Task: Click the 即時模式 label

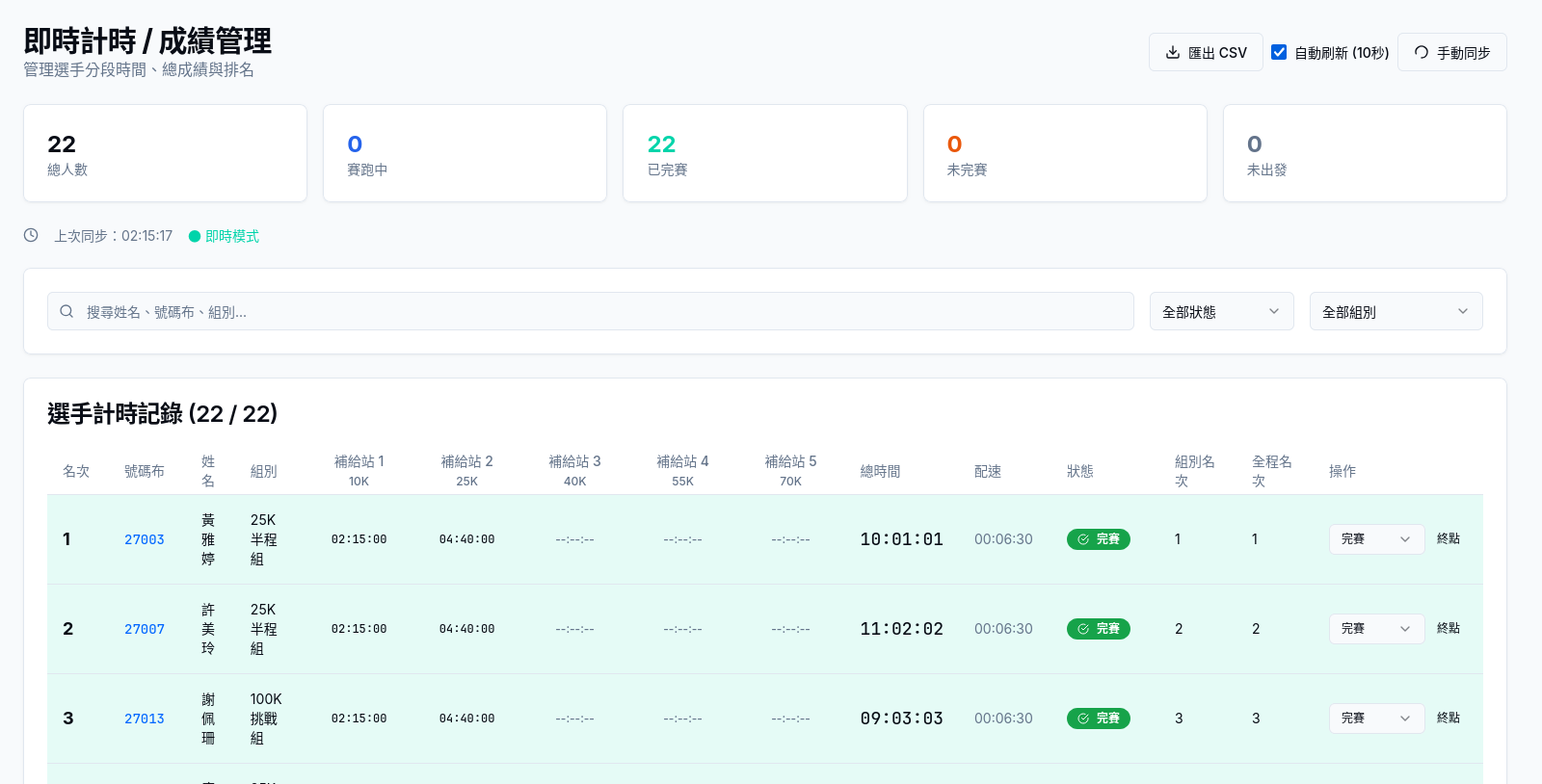Action: [x=232, y=236]
